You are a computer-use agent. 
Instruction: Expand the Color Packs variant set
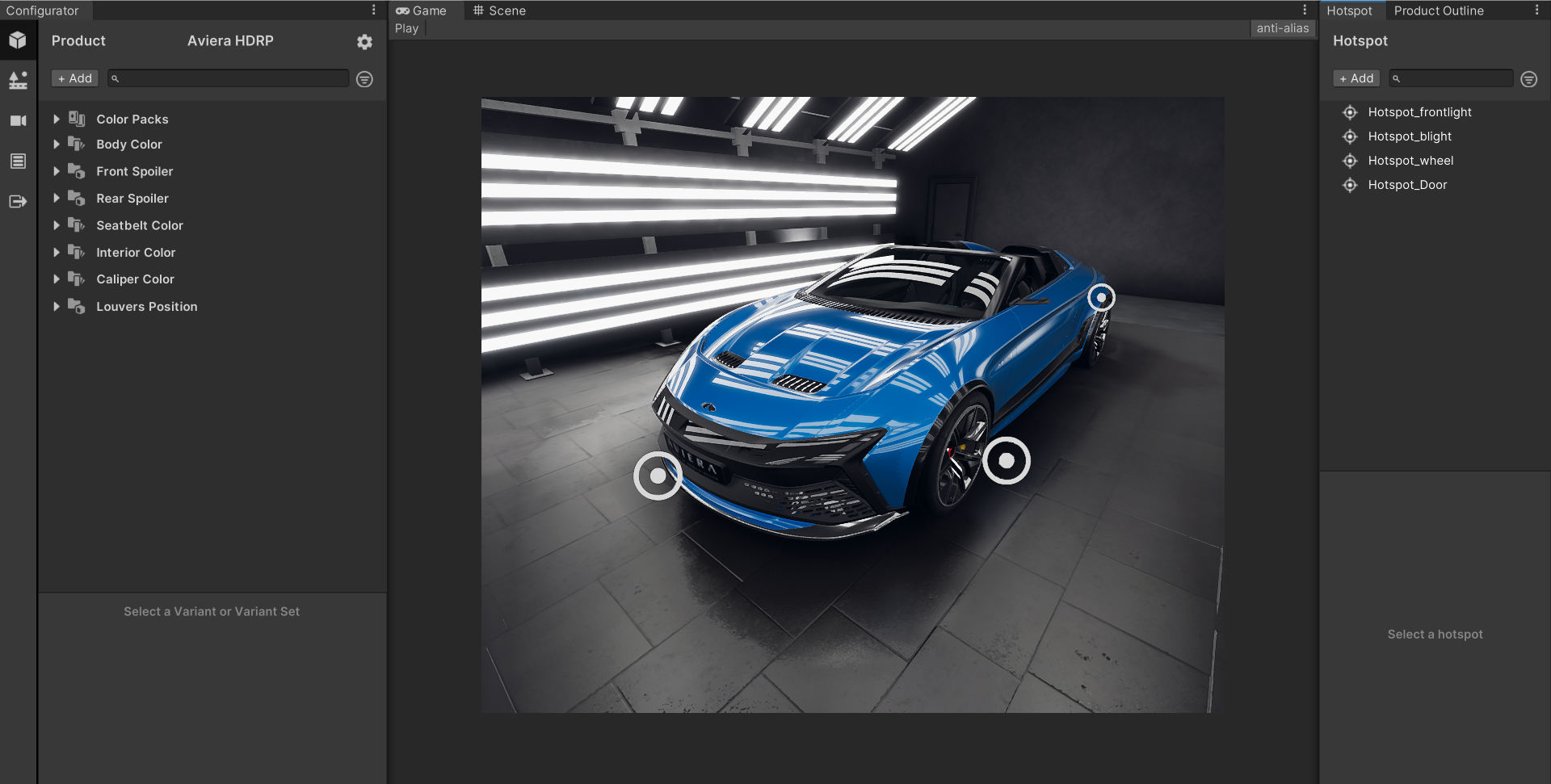point(57,119)
